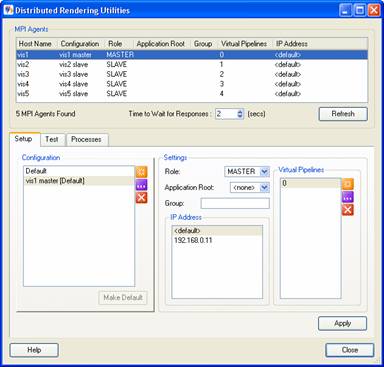Screen dimensions: 384x367
Task: Delete configuration with the red X icon
Action: [141, 197]
